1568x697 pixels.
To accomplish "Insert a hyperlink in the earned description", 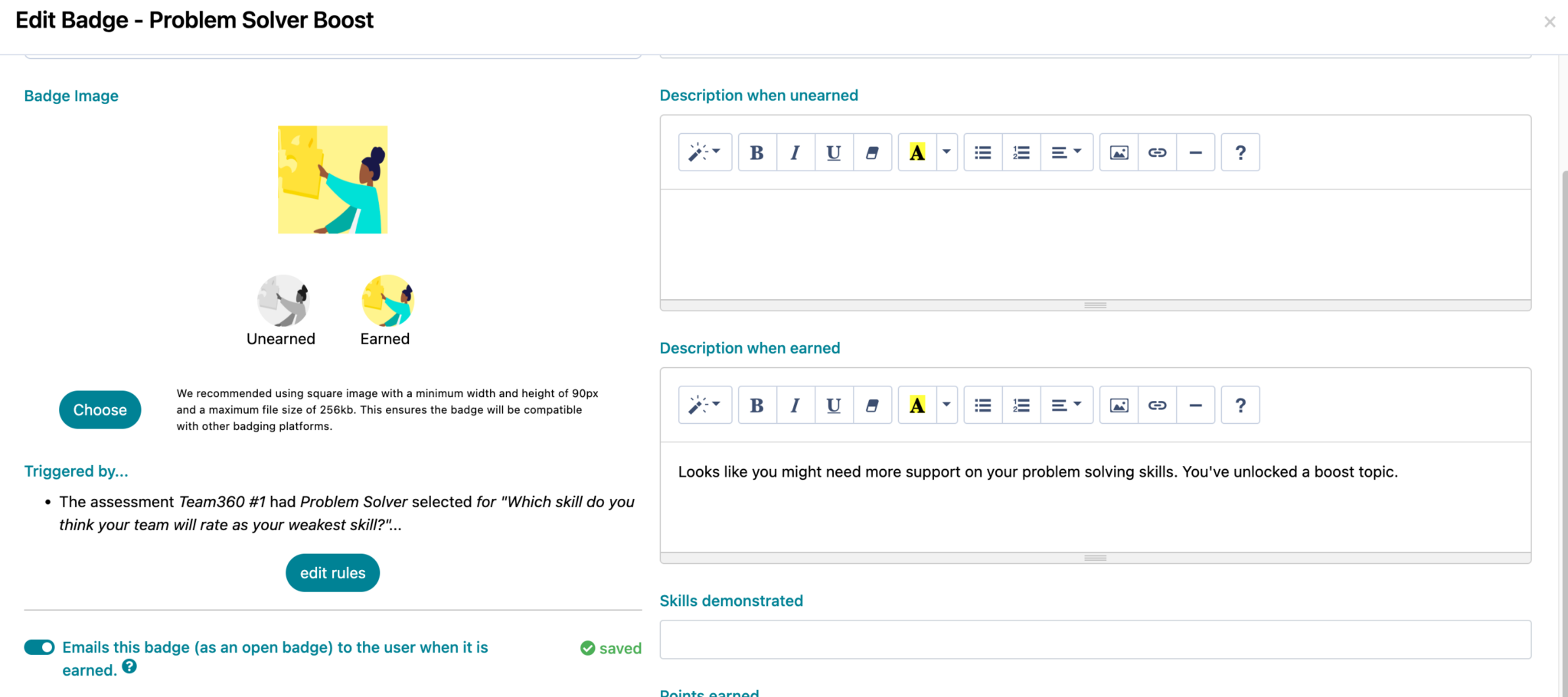I will click(x=1157, y=405).
